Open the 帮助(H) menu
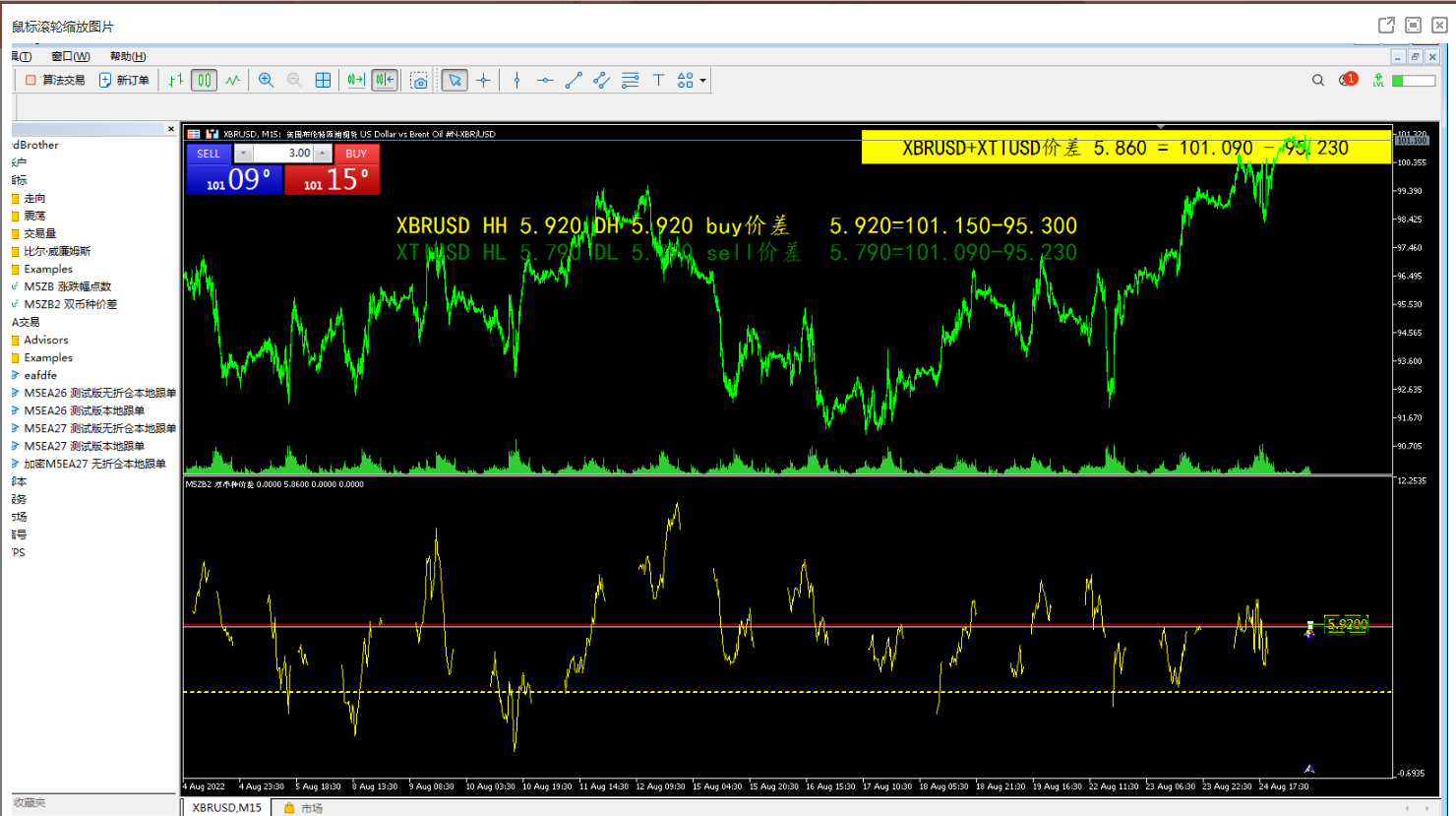This screenshot has width=1456, height=816. (x=128, y=56)
